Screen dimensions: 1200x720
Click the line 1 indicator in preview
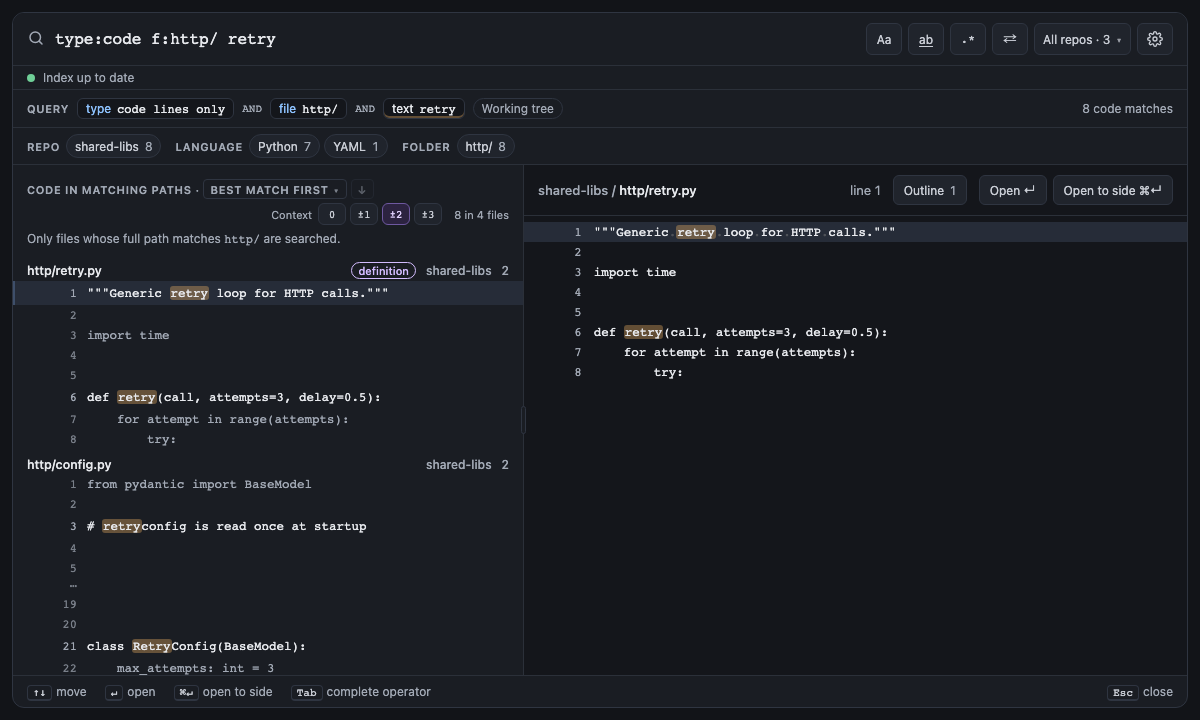coord(865,190)
